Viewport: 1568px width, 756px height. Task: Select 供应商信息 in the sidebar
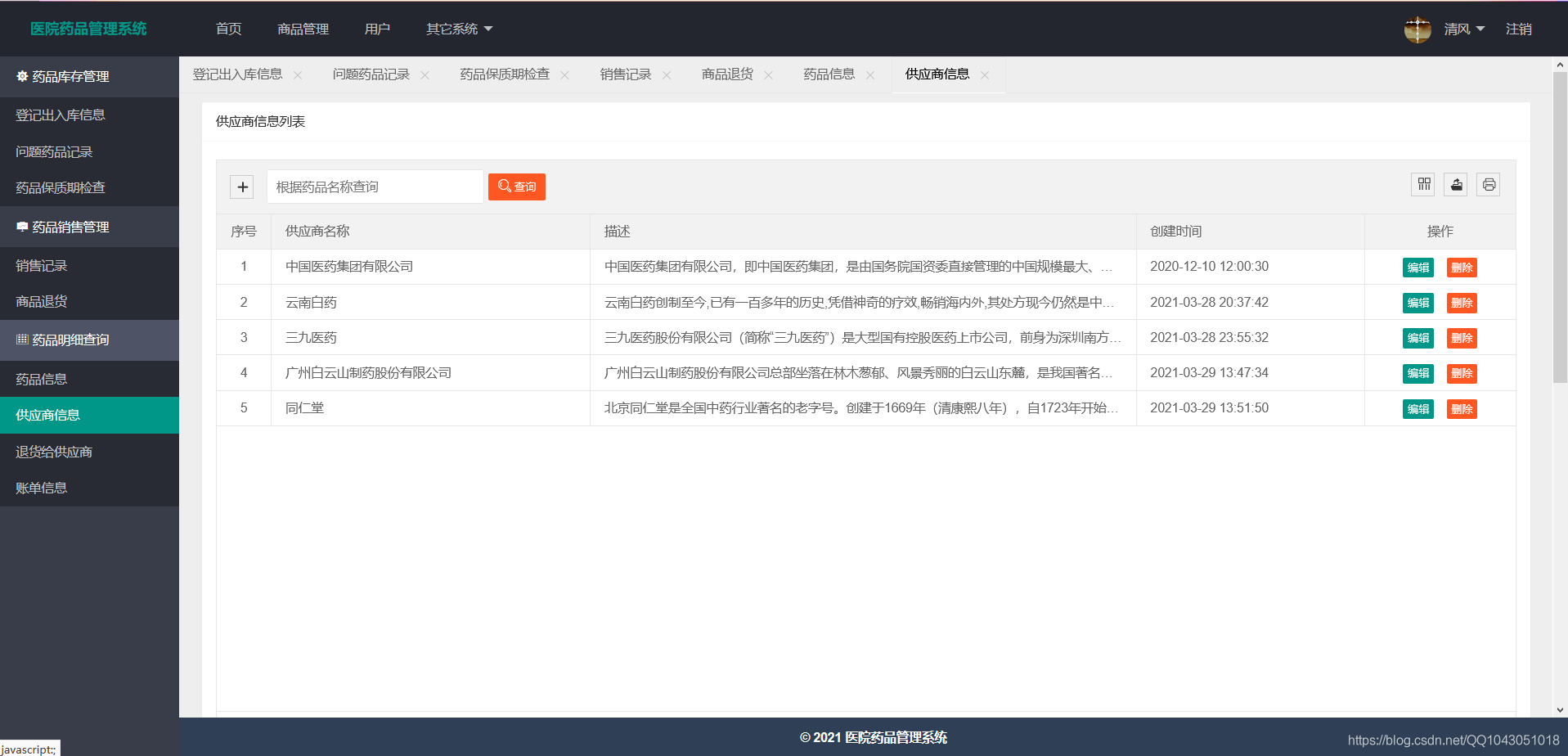pyautogui.click(x=89, y=415)
